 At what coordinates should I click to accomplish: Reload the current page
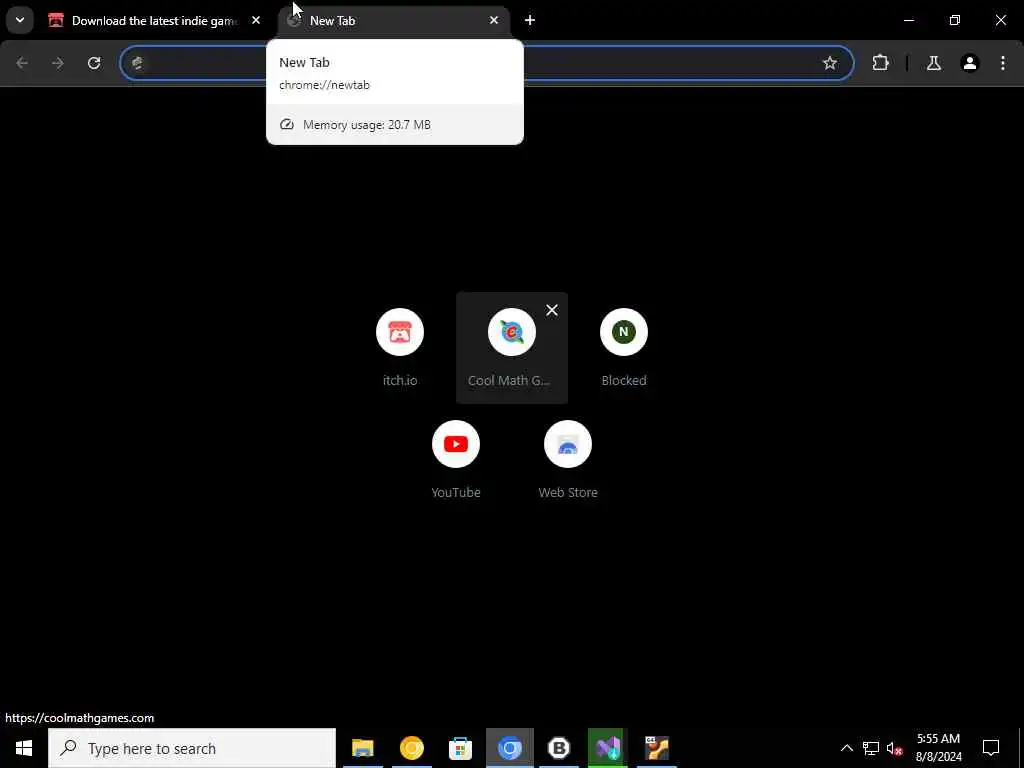tap(94, 63)
